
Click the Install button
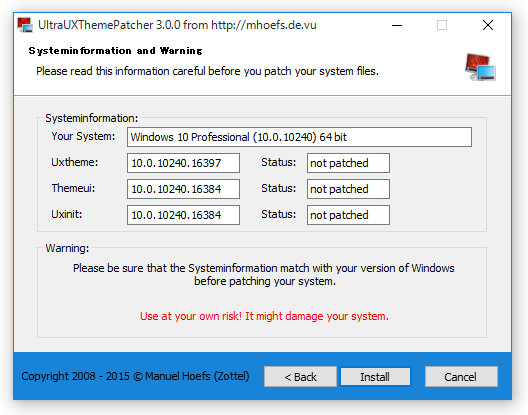(x=375, y=377)
